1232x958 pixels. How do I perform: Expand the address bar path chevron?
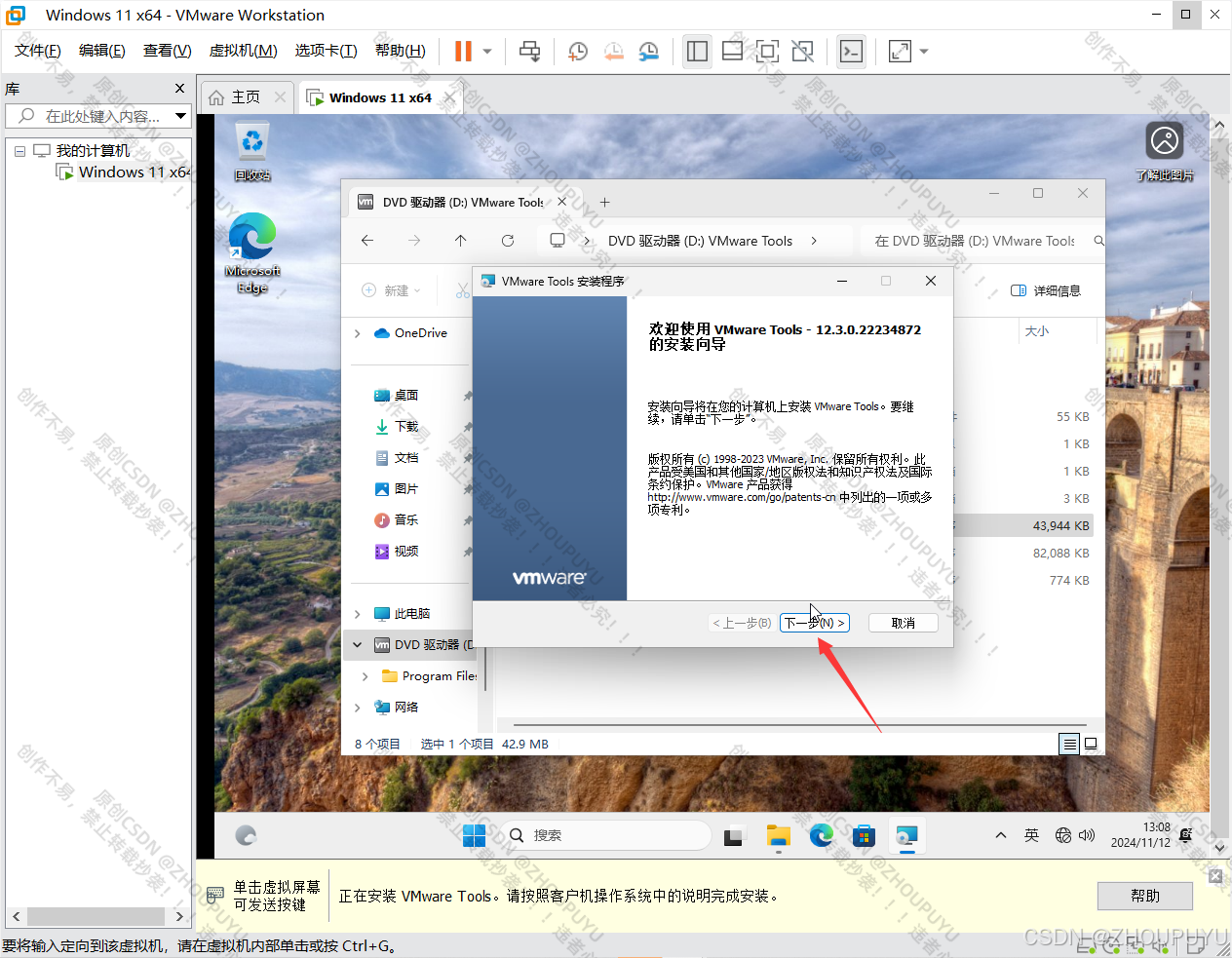tap(814, 241)
